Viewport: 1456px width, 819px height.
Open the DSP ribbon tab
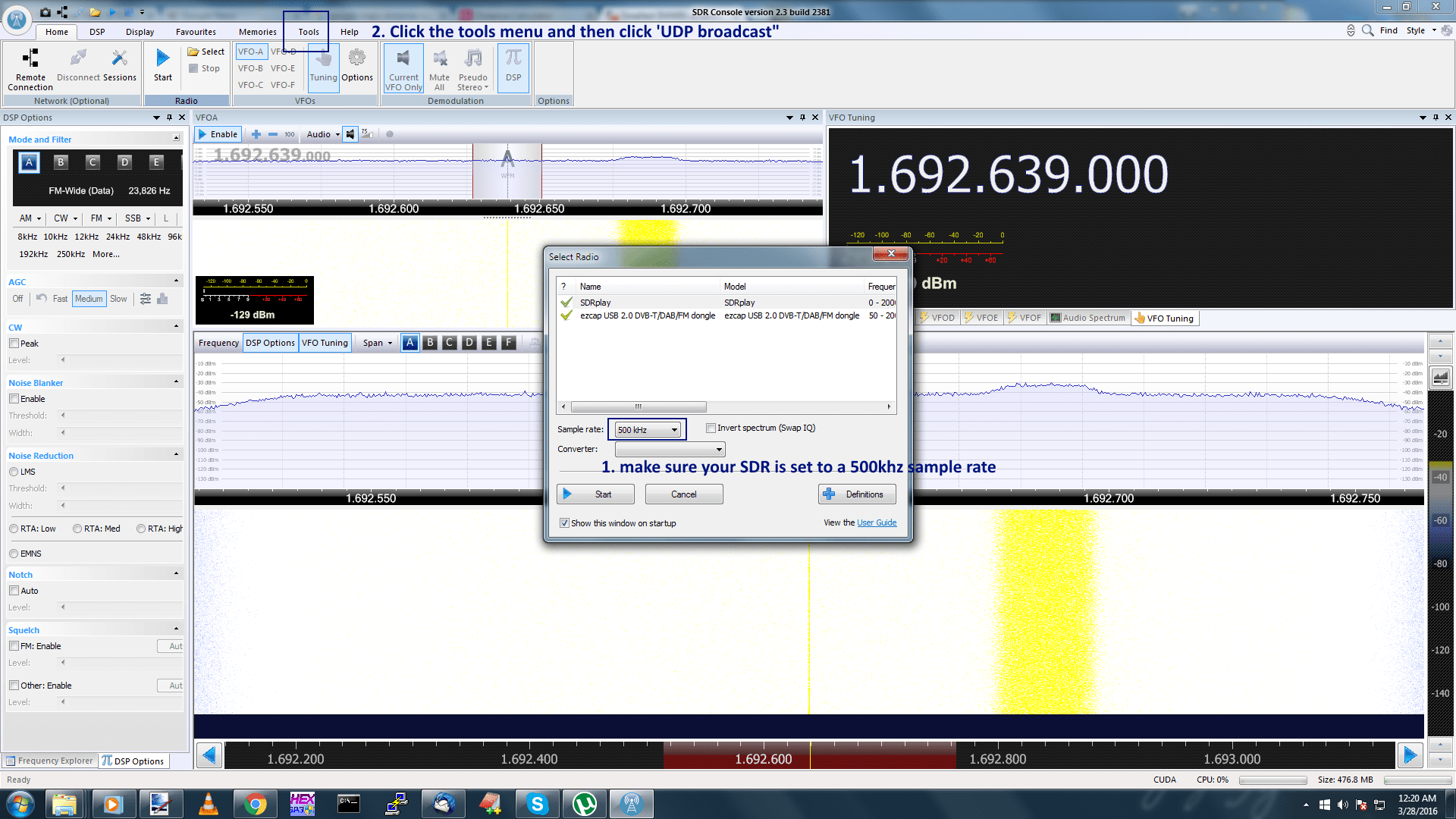[97, 32]
